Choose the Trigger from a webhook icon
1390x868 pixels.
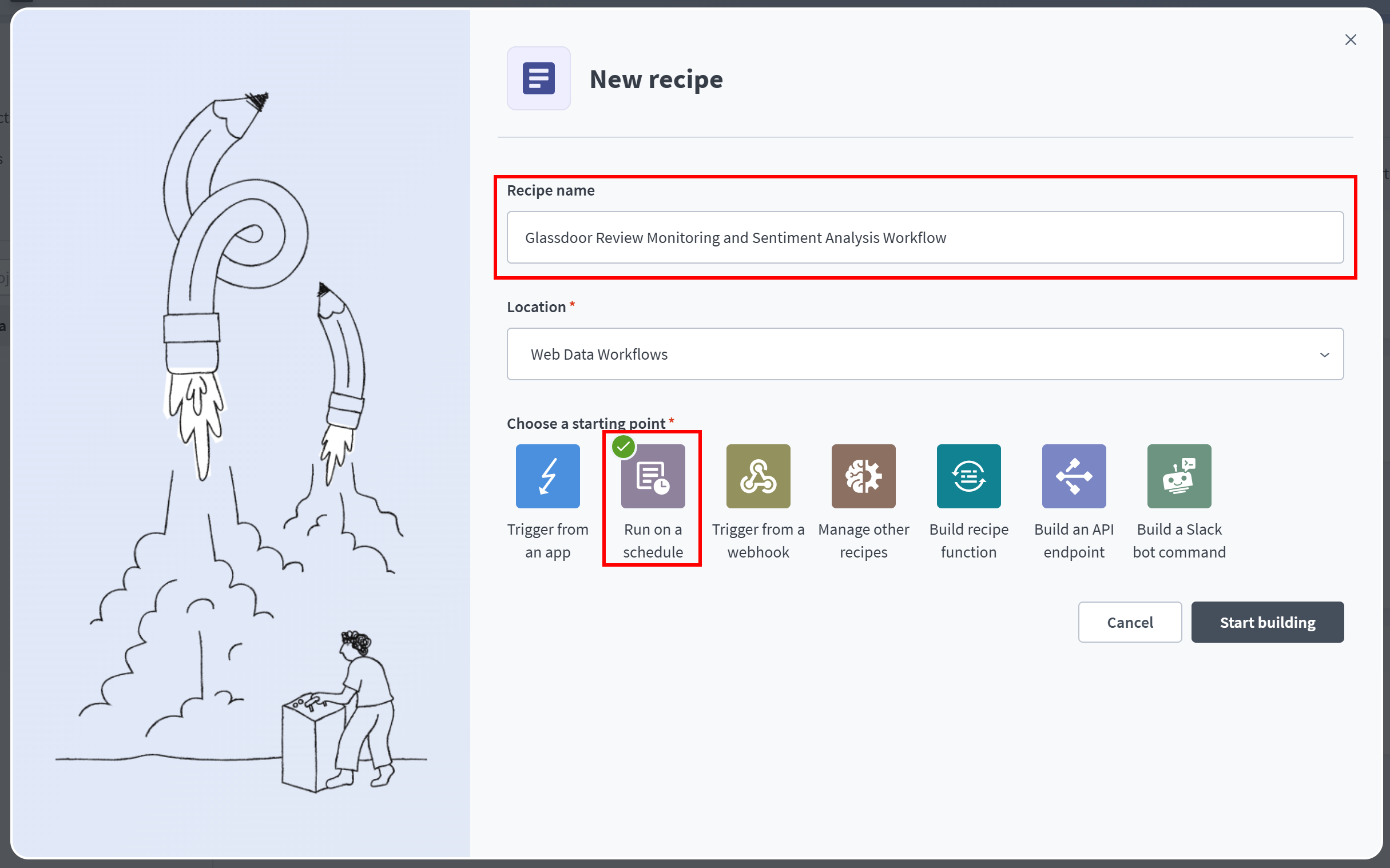(x=758, y=476)
